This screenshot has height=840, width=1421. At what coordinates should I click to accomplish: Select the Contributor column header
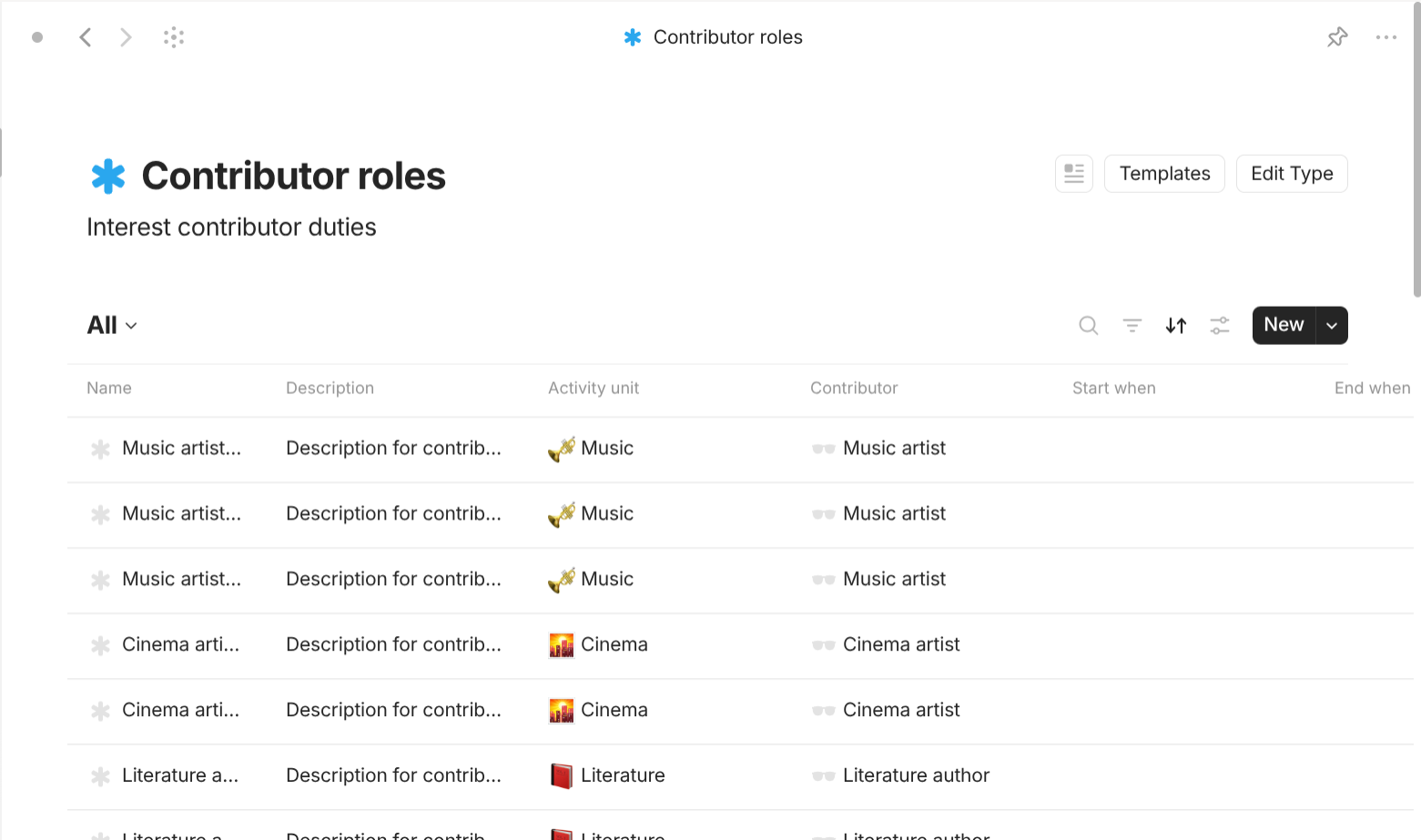pos(854,388)
